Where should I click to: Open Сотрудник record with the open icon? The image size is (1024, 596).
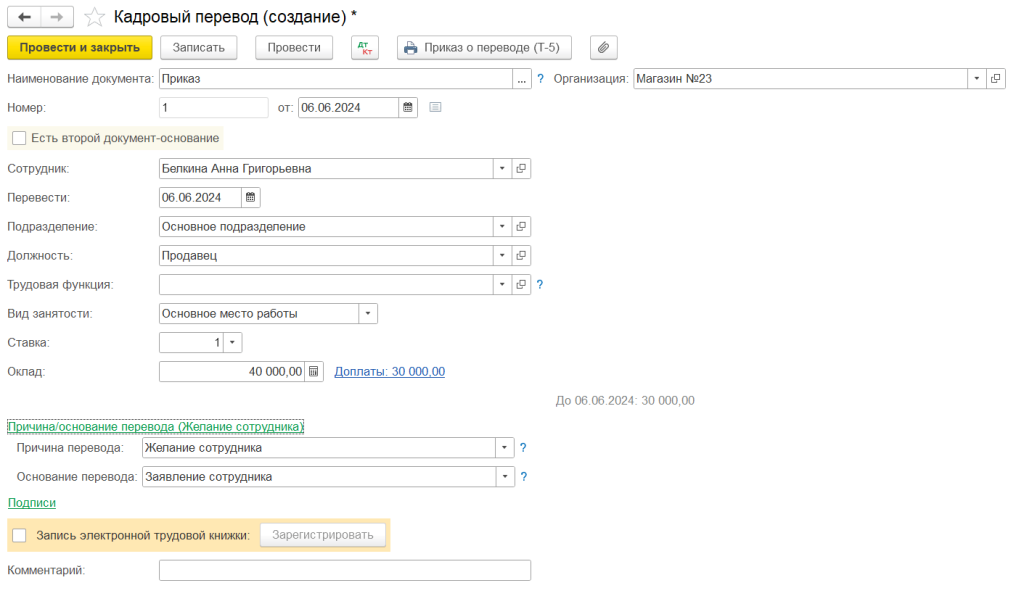[x=521, y=169]
